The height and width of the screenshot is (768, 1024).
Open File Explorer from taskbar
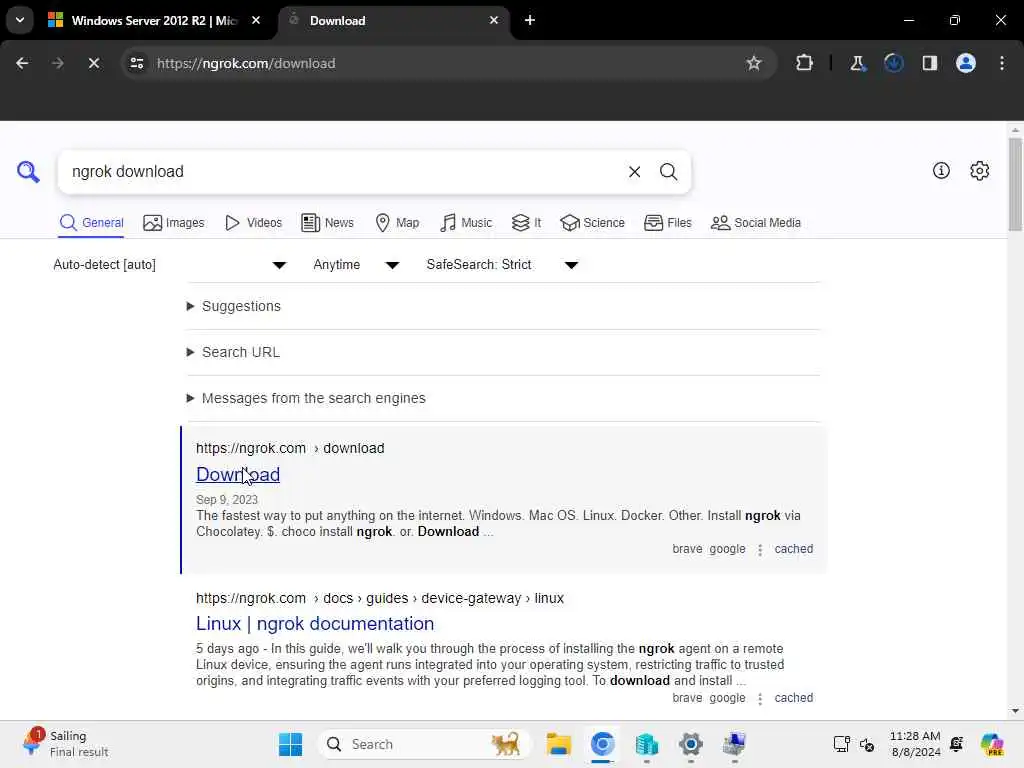click(x=558, y=744)
